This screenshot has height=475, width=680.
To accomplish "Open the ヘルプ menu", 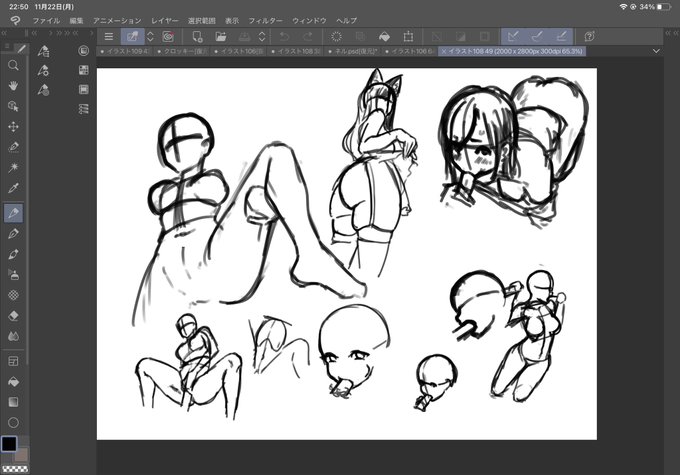I will [x=347, y=20].
